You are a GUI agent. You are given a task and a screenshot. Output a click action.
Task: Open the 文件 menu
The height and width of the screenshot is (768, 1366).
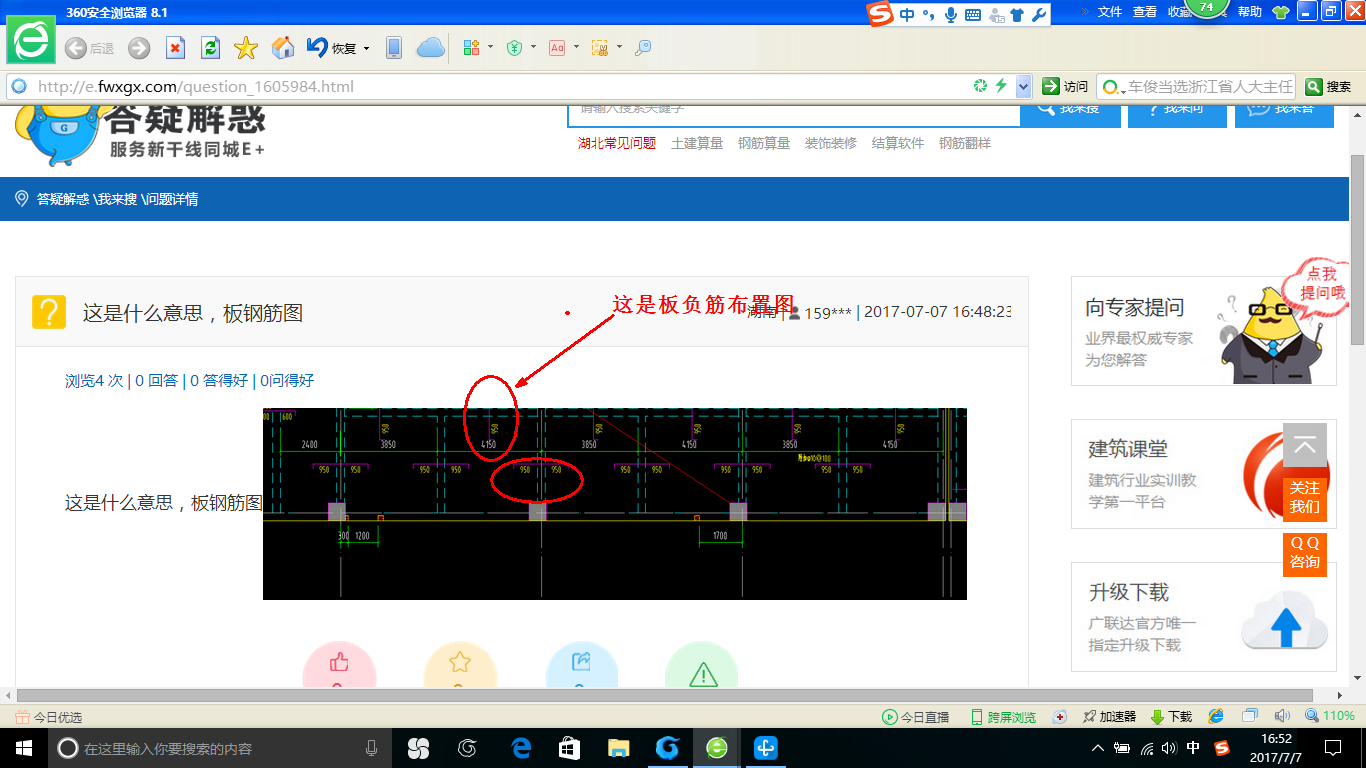(x=1110, y=12)
